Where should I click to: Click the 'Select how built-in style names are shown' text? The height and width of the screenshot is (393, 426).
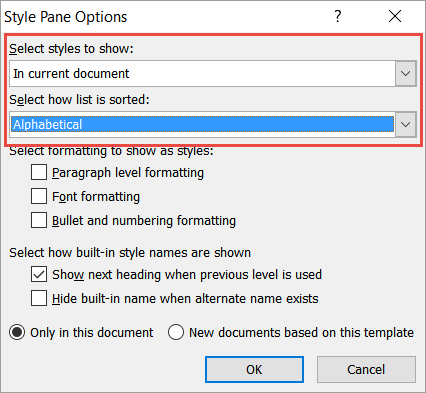130,253
